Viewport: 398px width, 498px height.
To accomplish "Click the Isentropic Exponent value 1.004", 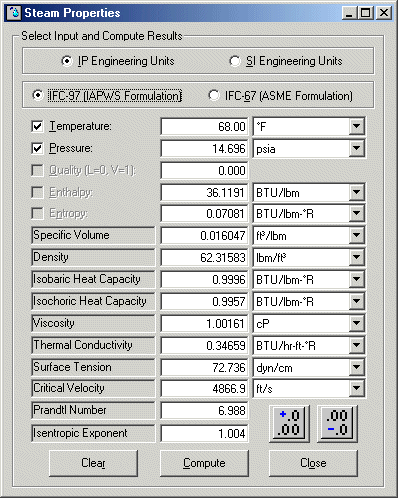I will pos(204,433).
